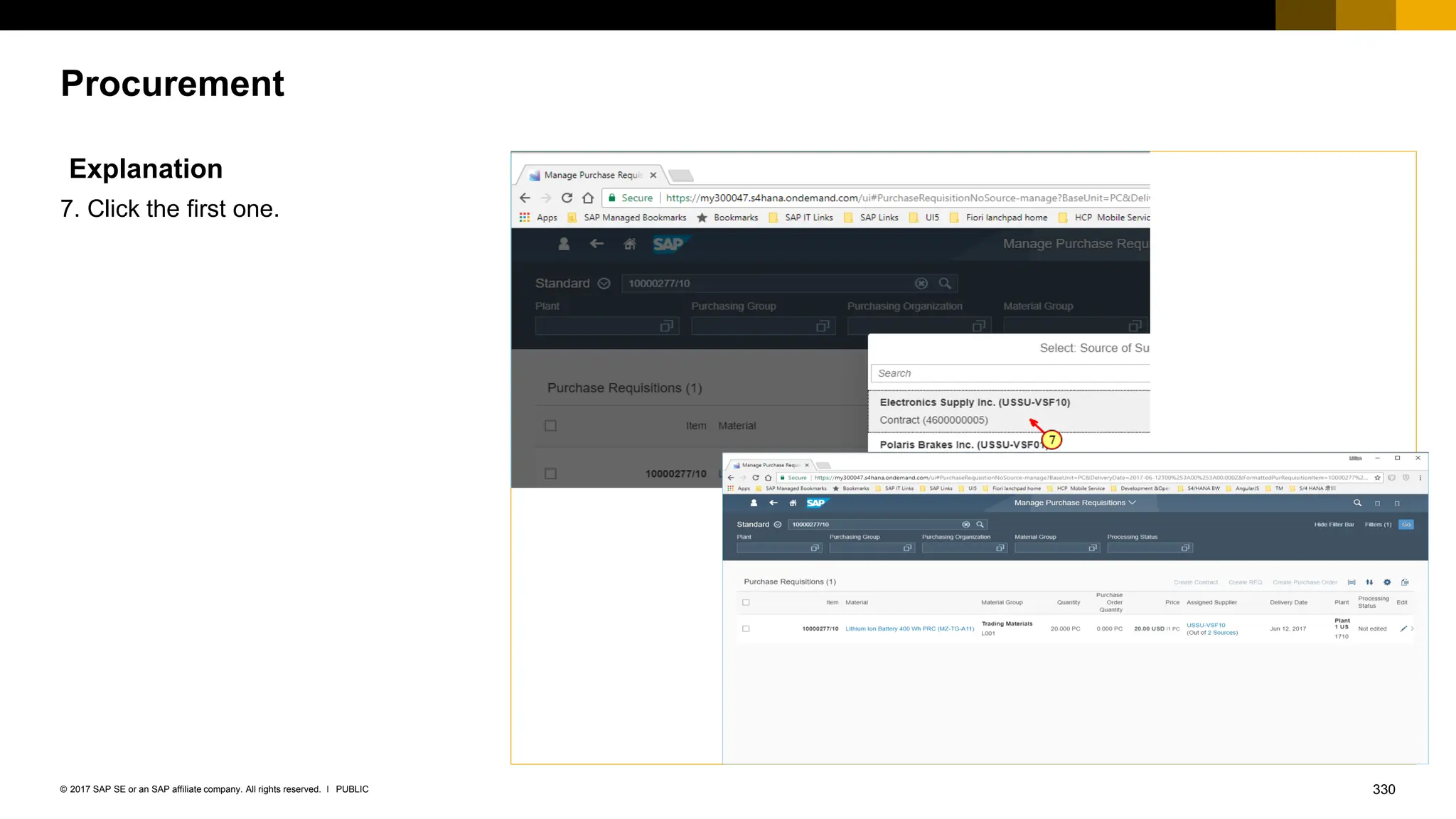
Task: Select the Electronics Supply Inc. (USSU-VSF10) source
Action: (1010, 411)
